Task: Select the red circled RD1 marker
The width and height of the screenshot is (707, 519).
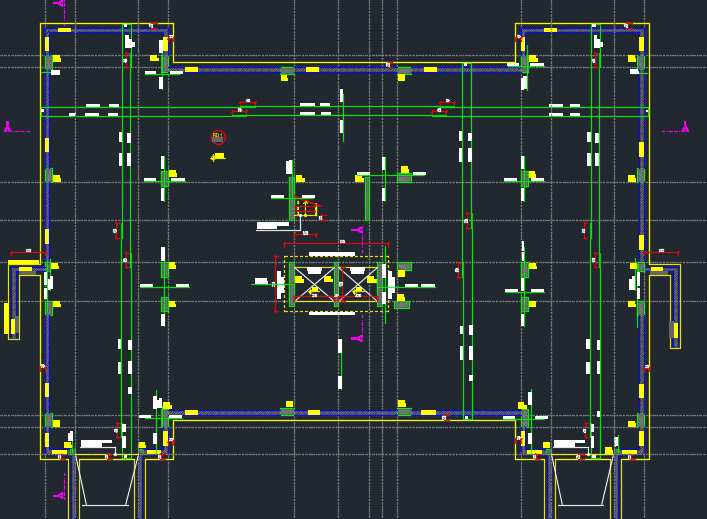Action: [x=218, y=137]
